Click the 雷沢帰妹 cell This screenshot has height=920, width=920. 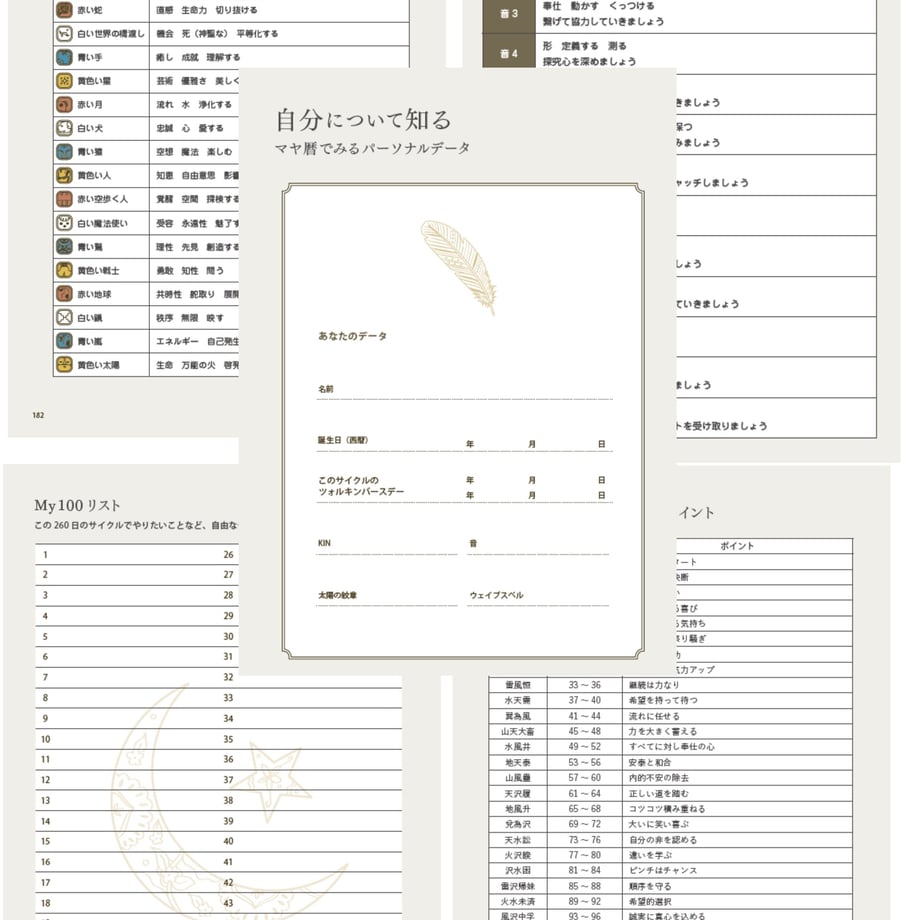tap(518, 886)
